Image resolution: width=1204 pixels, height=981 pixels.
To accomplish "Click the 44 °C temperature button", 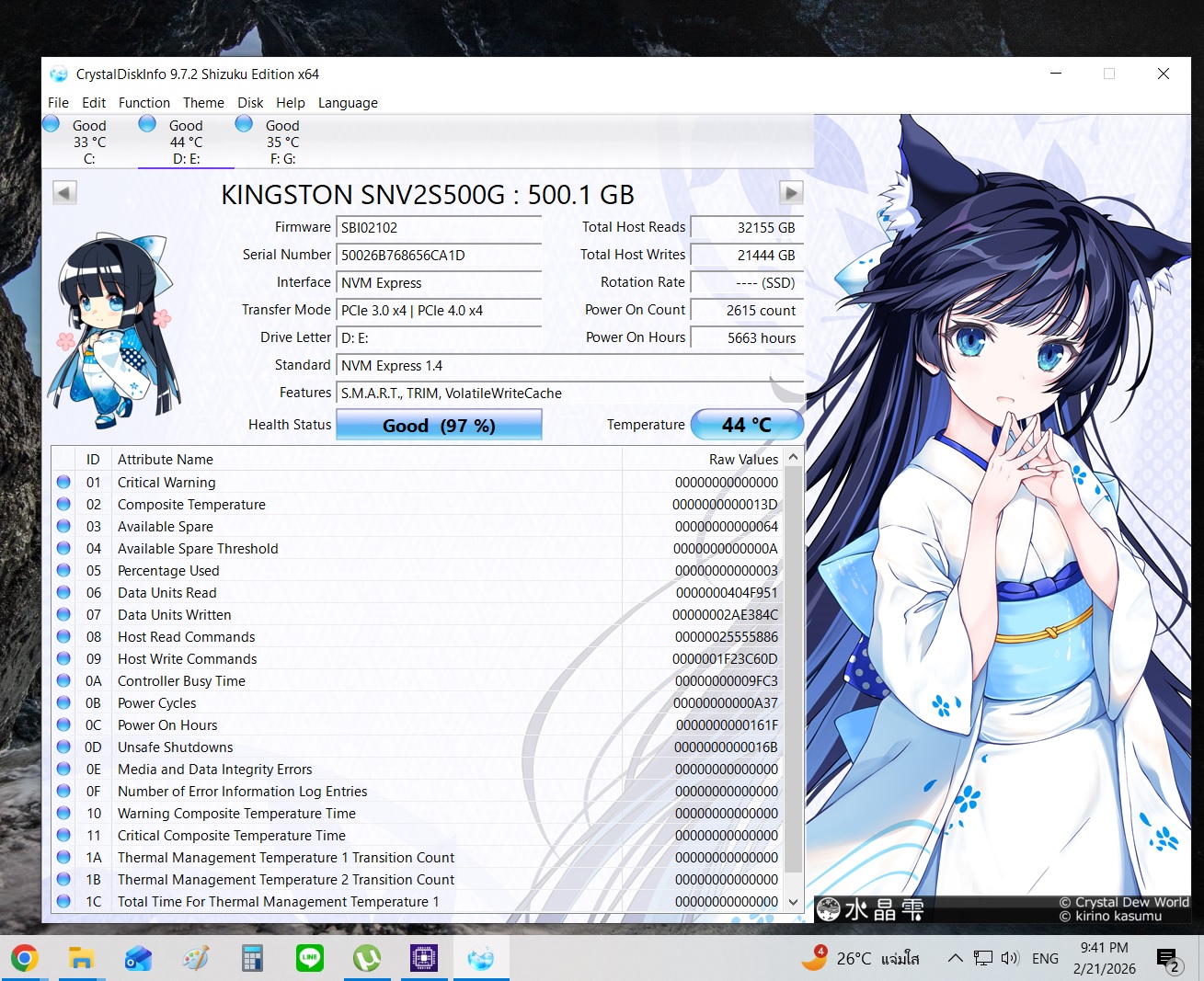I will click(x=747, y=425).
